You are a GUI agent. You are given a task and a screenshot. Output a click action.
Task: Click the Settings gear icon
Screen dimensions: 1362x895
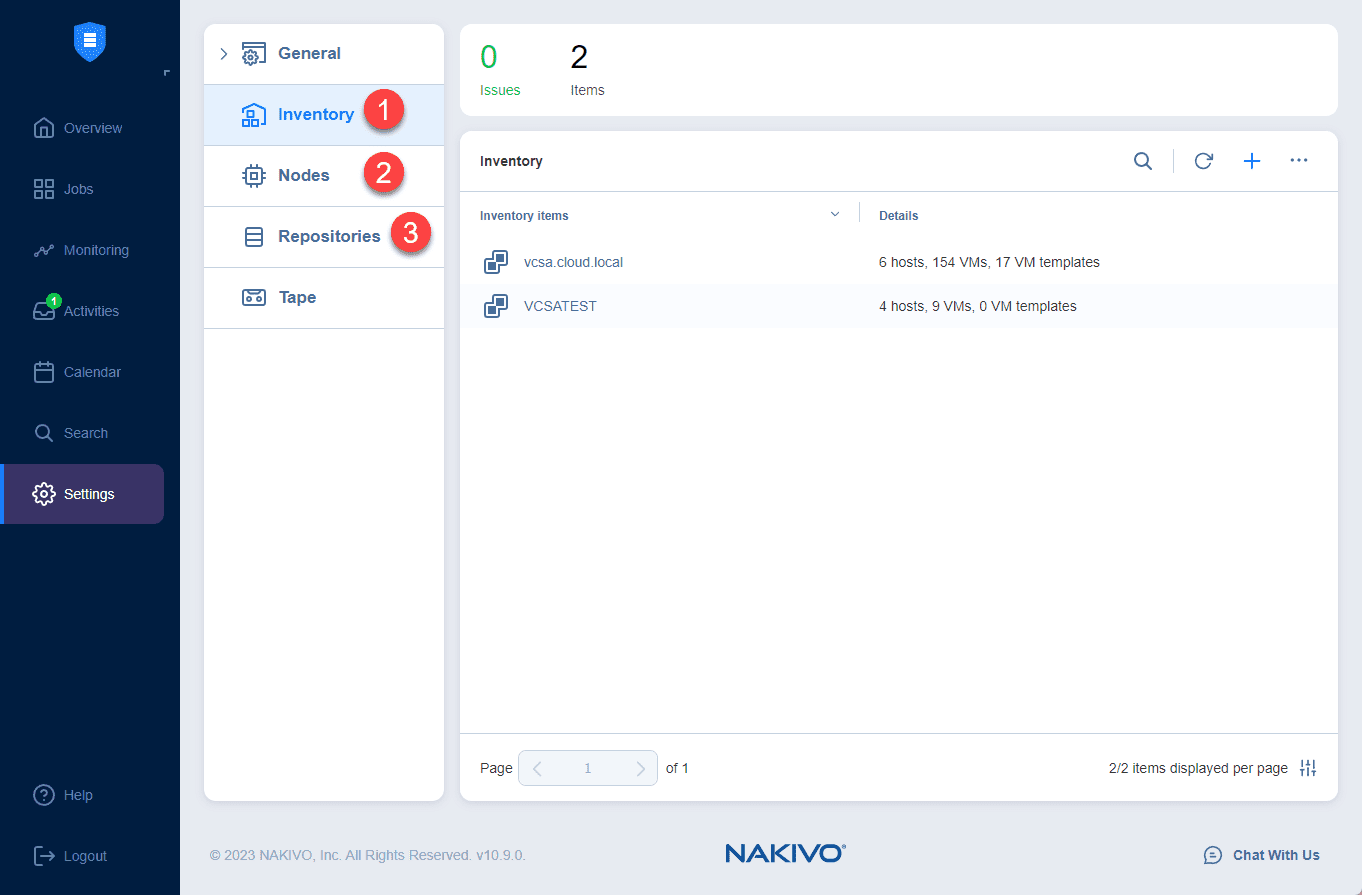(x=44, y=494)
